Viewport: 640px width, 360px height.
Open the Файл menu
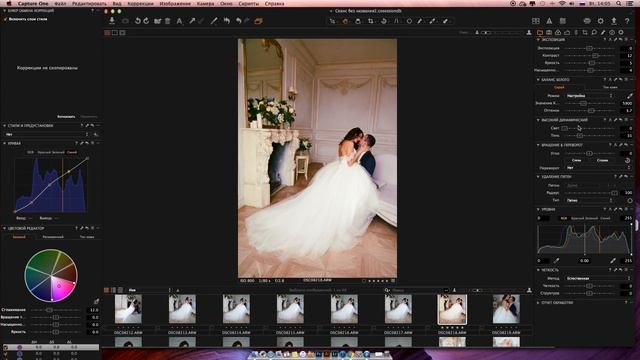pos(60,4)
